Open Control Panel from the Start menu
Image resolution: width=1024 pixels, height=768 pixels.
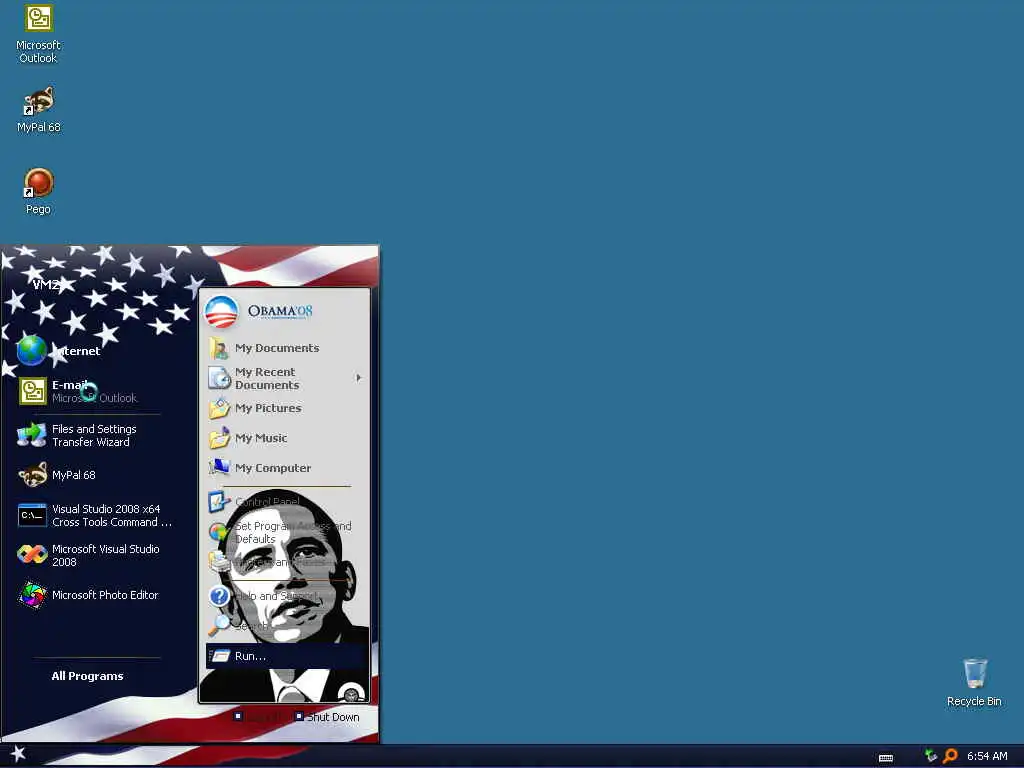(253, 502)
